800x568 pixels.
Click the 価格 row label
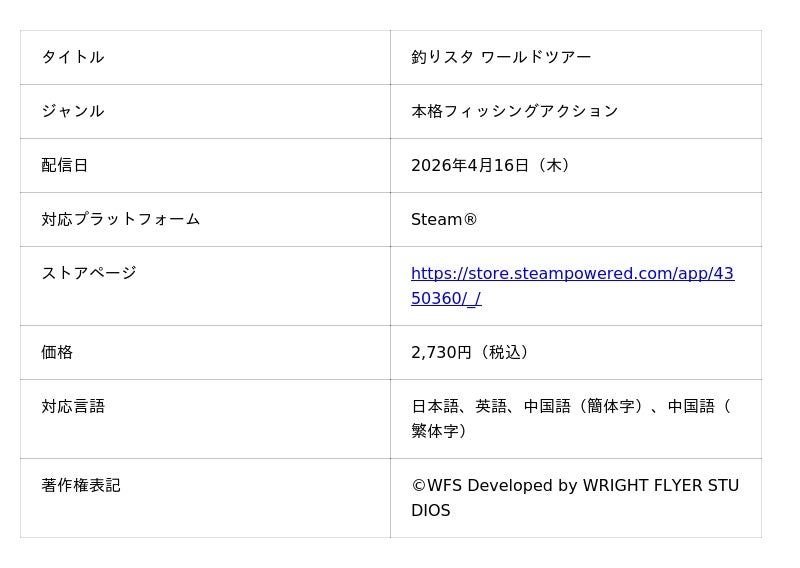tap(57, 352)
